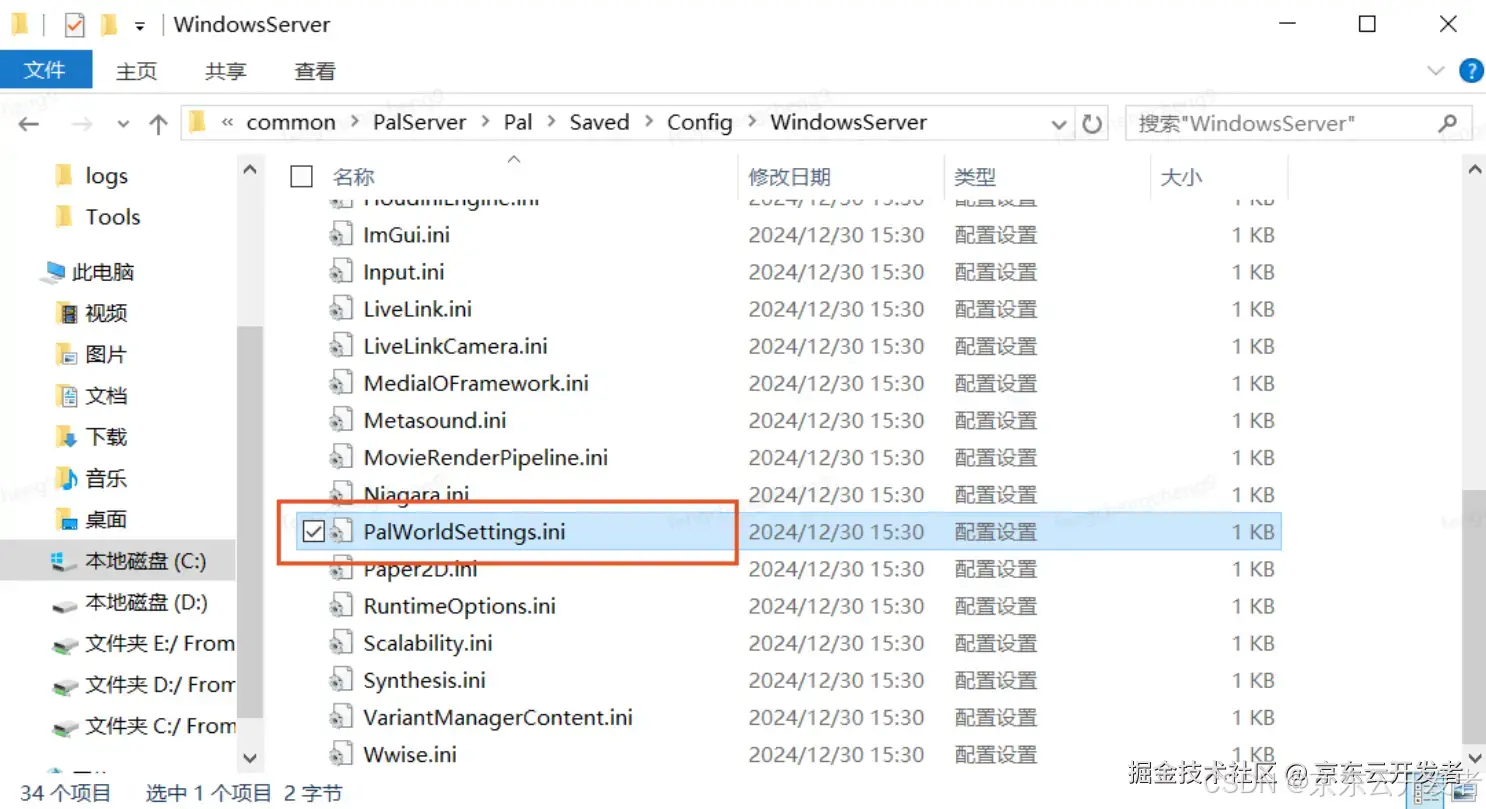1486x809 pixels.
Task: Open 此电脑 in the navigation pane
Action: (x=89, y=272)
